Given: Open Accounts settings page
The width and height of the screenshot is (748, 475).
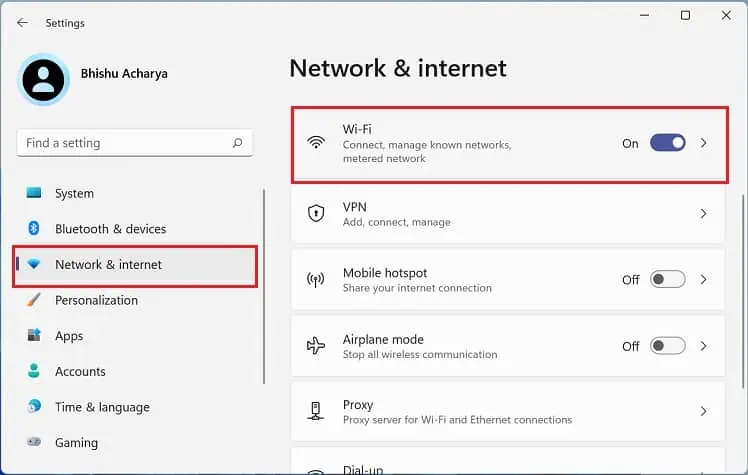Looking at the screenshot, I should [80, 371].
